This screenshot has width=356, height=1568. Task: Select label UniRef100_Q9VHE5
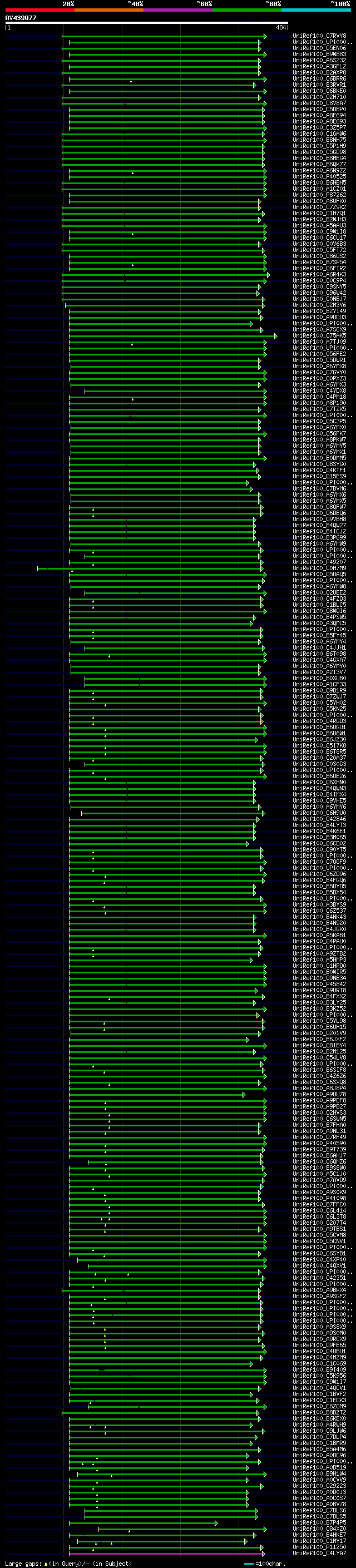(319, 800)
